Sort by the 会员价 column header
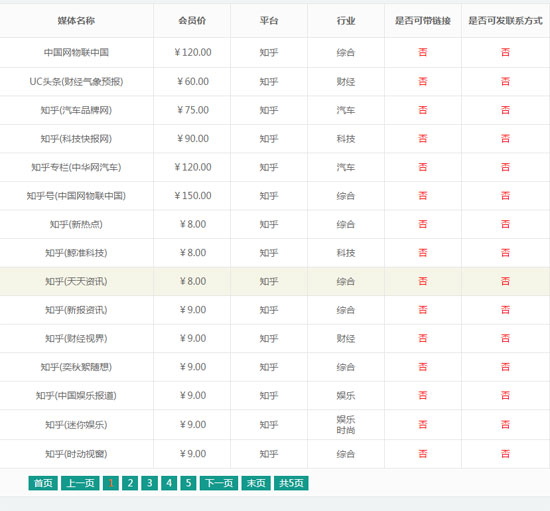 pos(192,21)
